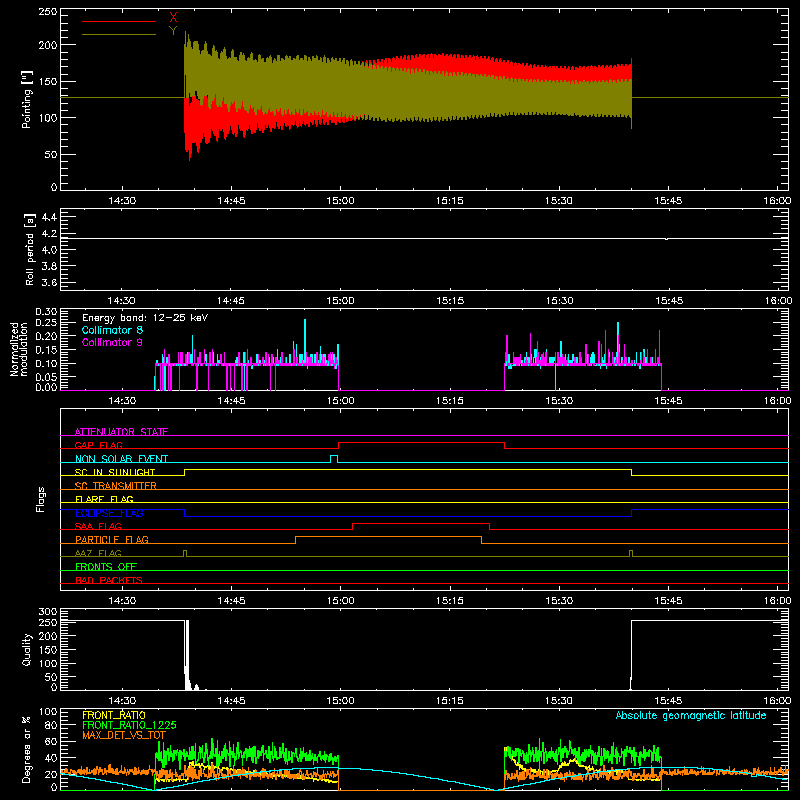Image resolution: width=800 pixels, height=800 pixels.
Task: Click the cyan 'Collimator 8' legend entry
Action: tap(112, 330)
